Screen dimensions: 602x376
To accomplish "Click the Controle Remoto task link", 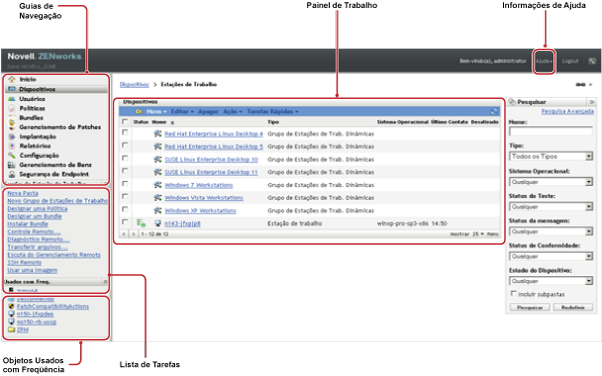I will coord(34,232).
